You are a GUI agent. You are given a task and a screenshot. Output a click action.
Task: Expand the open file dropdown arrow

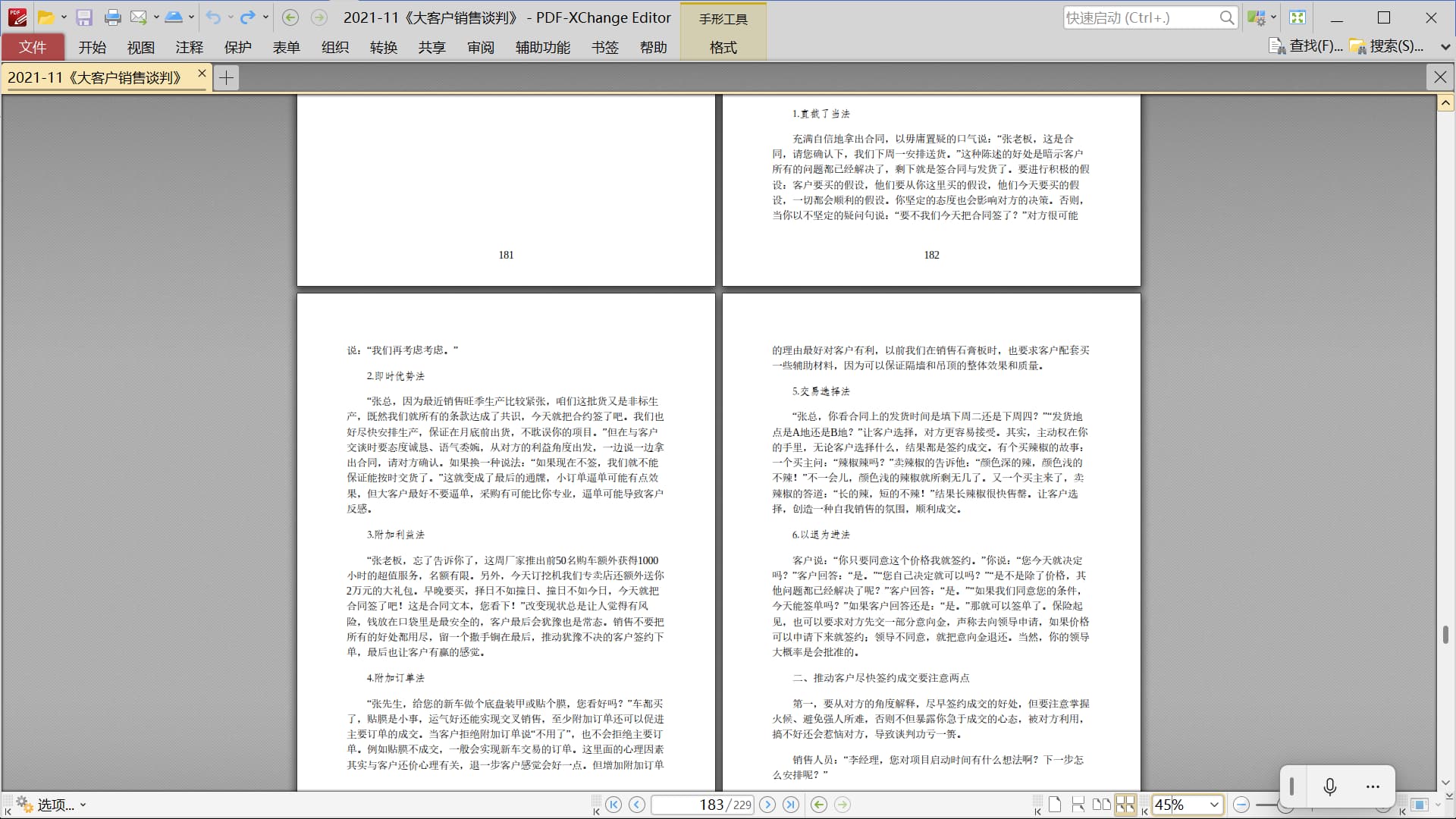(x=64, y=17)
